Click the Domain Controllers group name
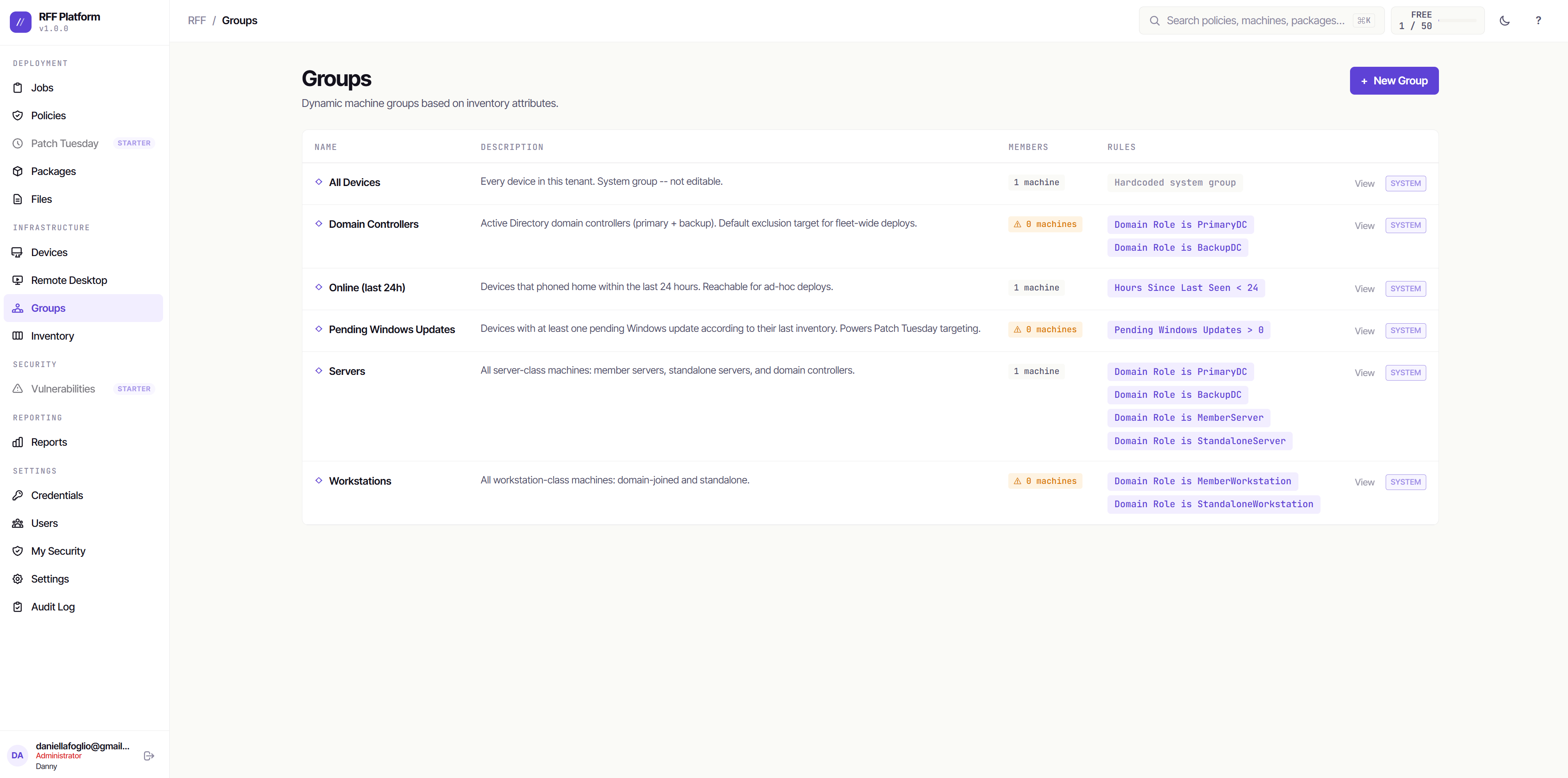 (x=373, y=225)
